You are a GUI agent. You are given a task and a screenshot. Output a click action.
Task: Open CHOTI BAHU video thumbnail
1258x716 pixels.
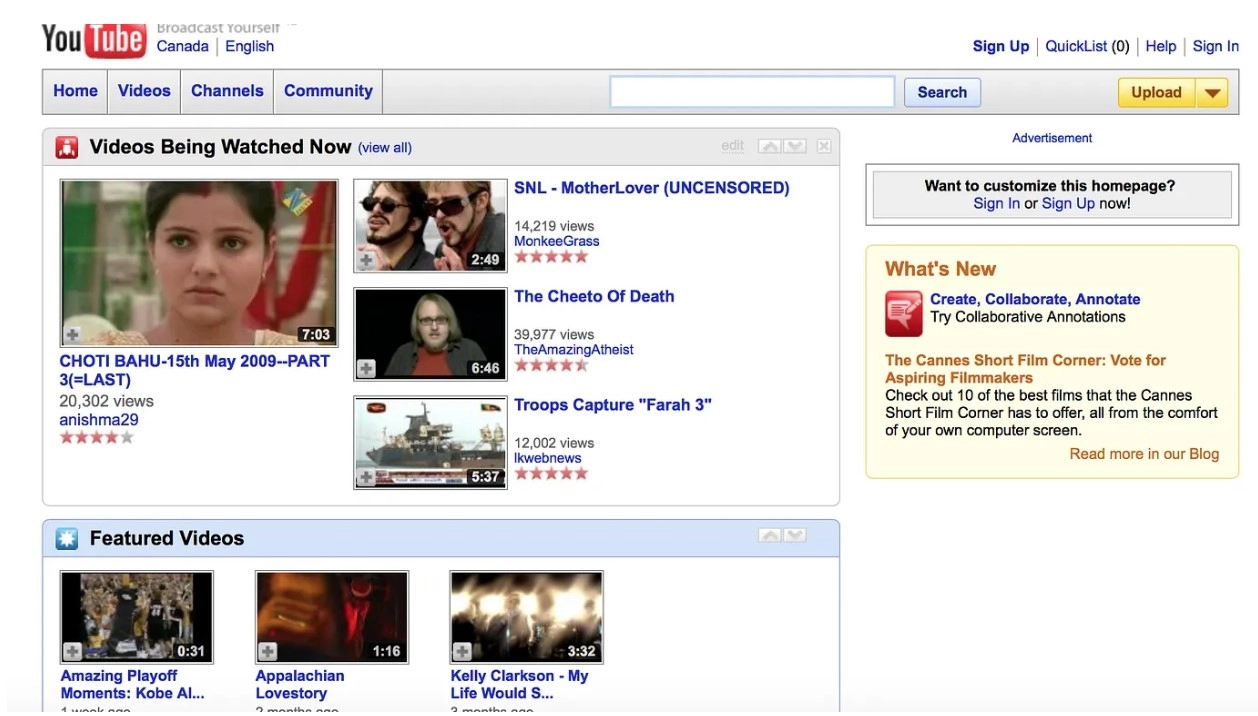tap(199, 263)
